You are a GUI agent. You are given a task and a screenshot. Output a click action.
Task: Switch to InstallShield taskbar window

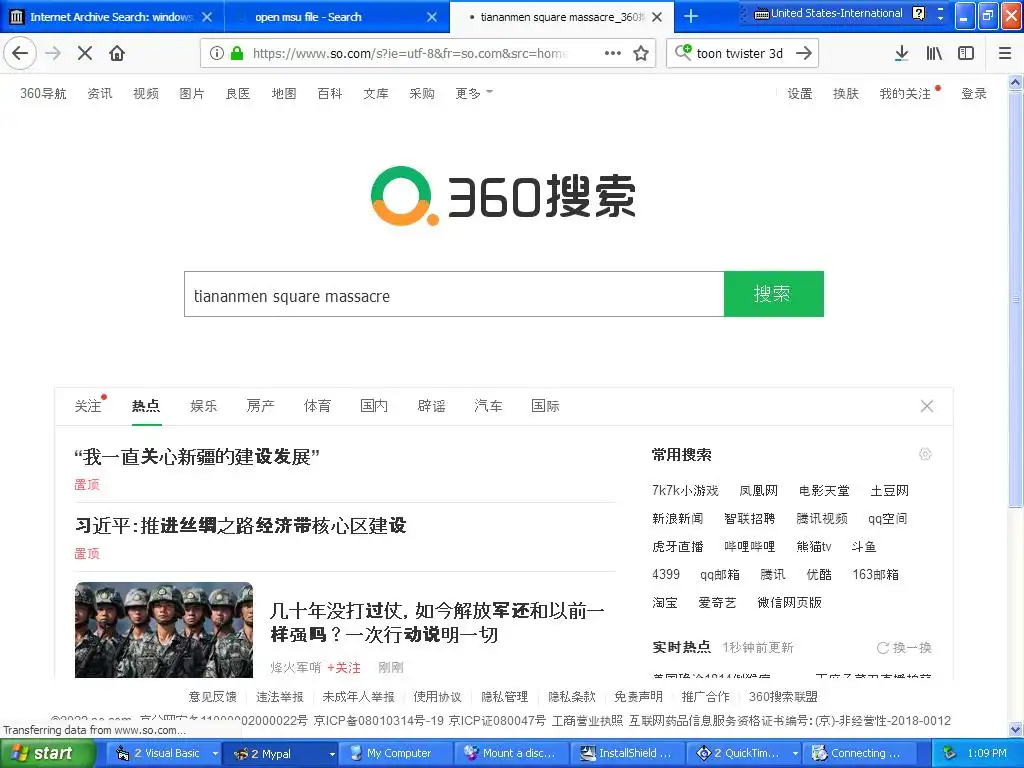[628, 754]
